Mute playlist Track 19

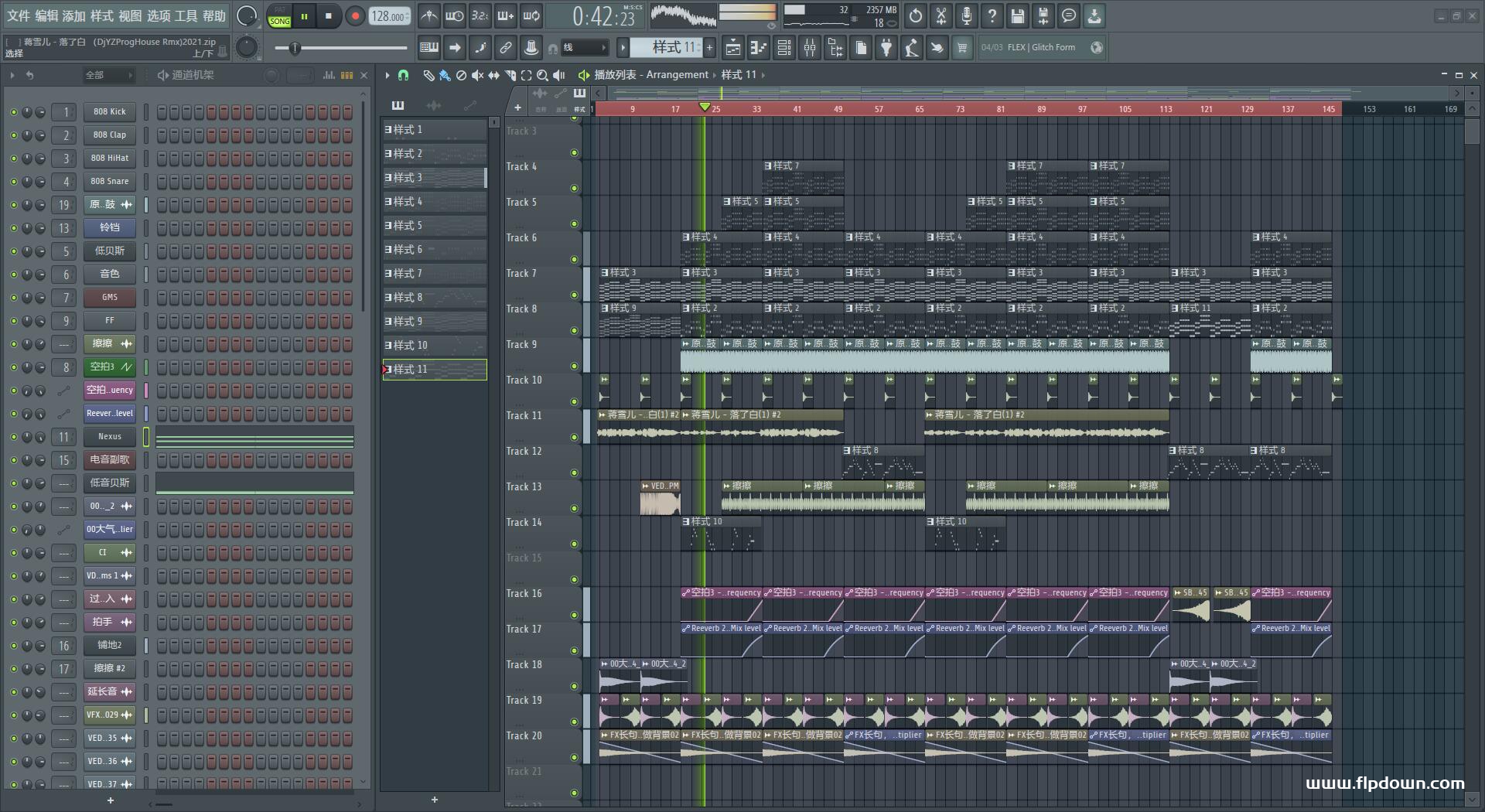click(574, 722)
